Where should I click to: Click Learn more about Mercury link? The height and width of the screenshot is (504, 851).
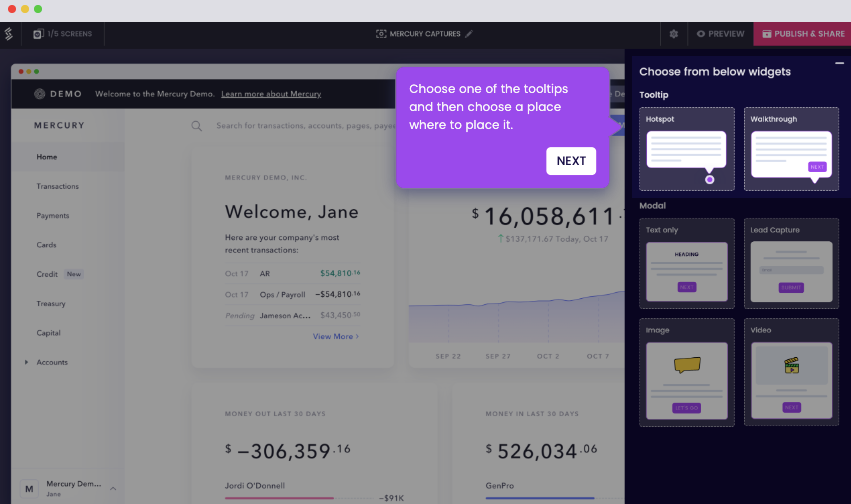(x=271, y=94)
